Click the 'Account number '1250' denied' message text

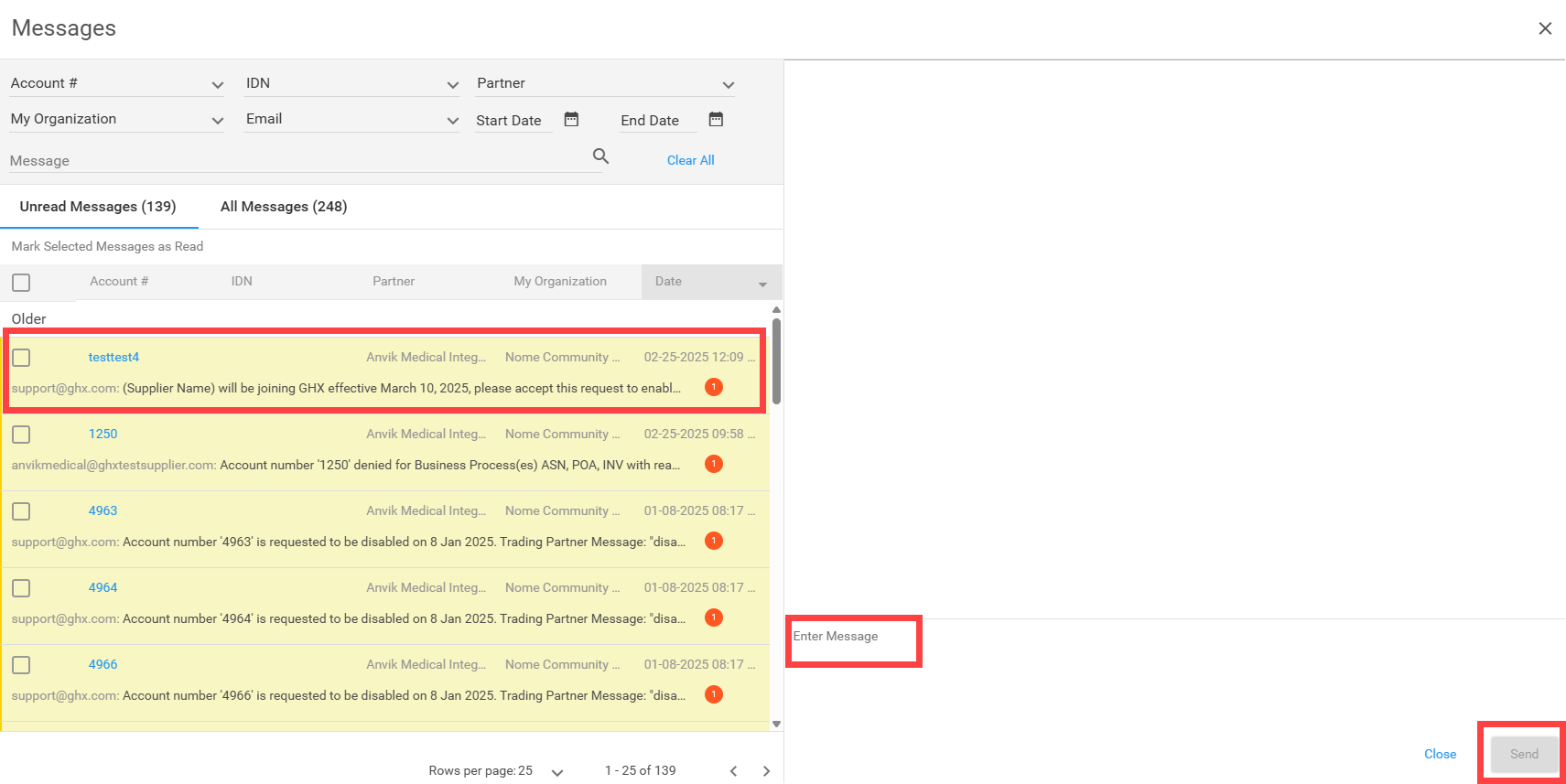(x=450, y=465)
